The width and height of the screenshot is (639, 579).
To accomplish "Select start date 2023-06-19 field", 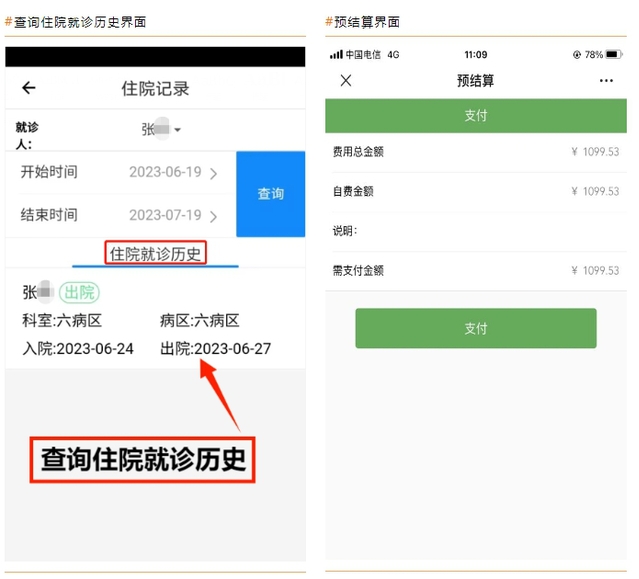I will pyautogui.click(x=165, y=172).
